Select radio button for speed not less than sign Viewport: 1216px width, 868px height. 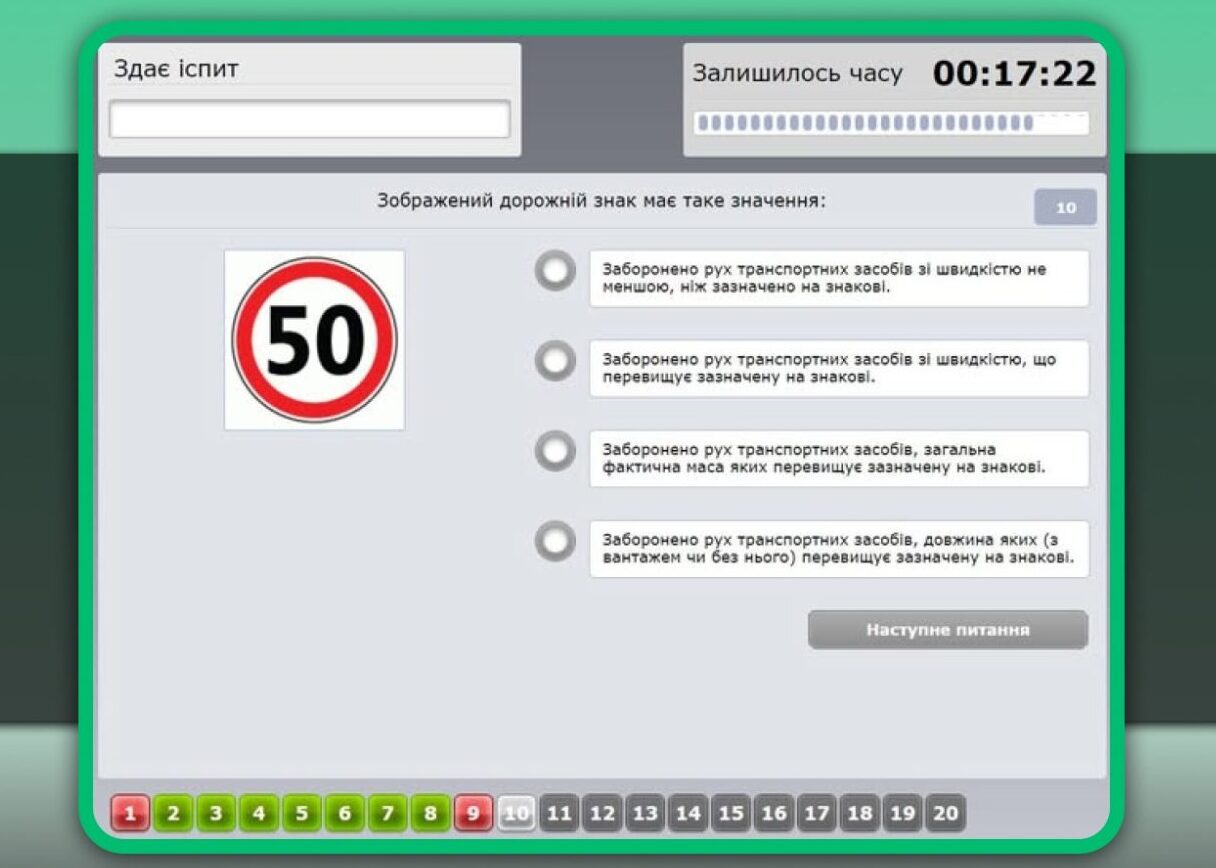(x=555, y=271)
